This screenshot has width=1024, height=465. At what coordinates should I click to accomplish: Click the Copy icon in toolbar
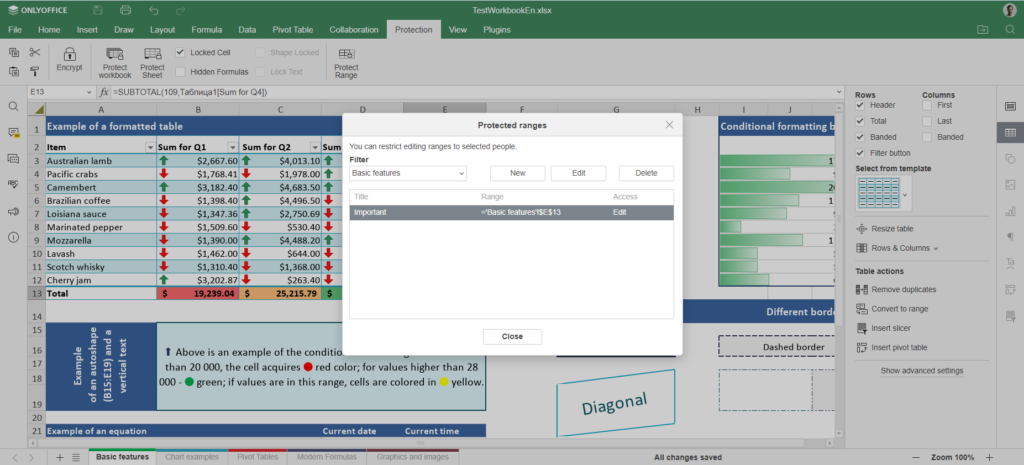[14, 52]
